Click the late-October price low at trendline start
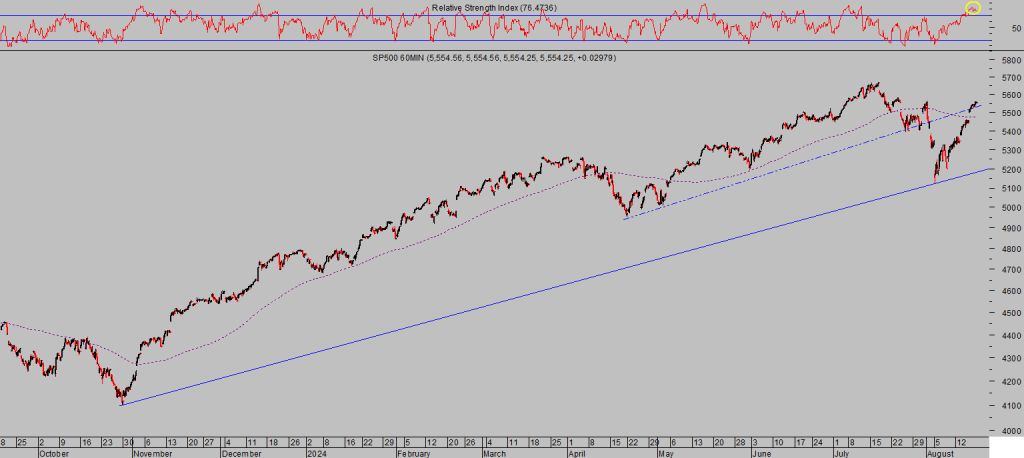 click(x=121, y=403)
